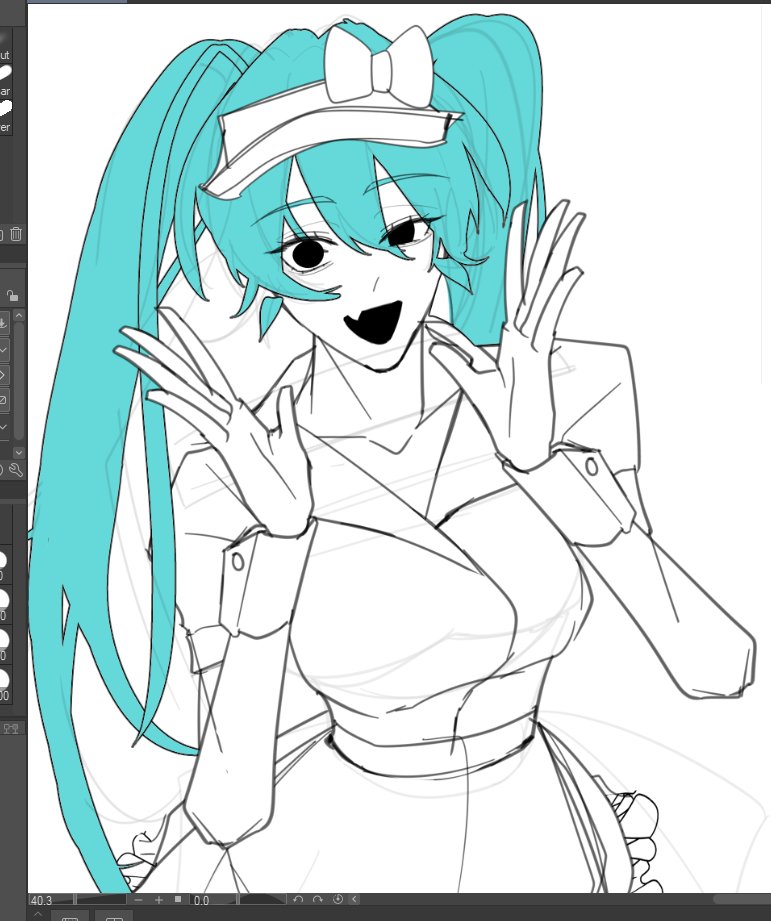The width and height of the screenshot is (771, 921).
Task: Select the fourth brush size preset circle
Action: click(3, 679)
